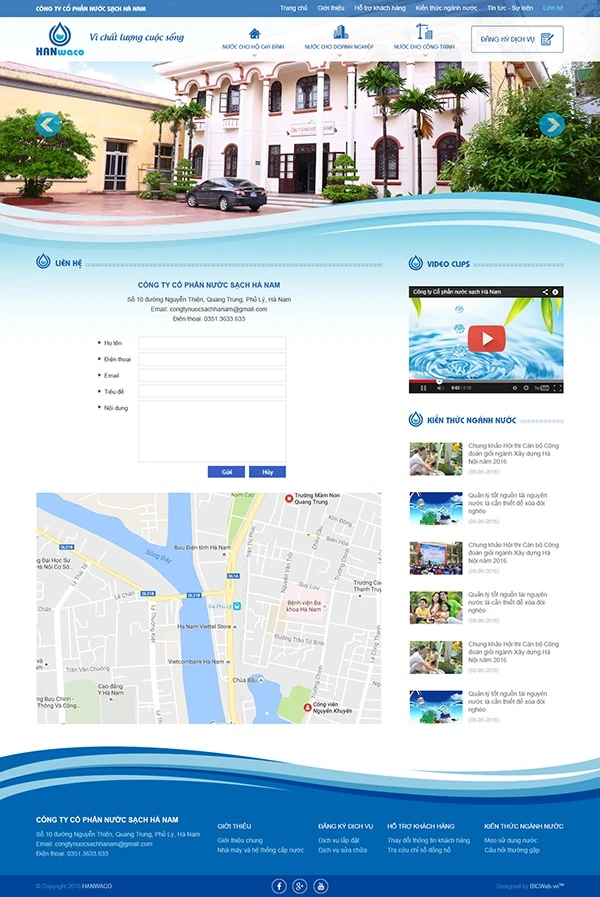Screen dimensions: 600x897
Task: Click the video info icon
Action: 555,292
